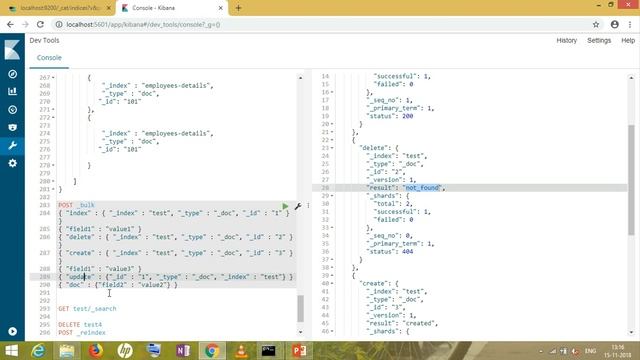
Task: Open Dashboard from the circular sidebar icon
Action: coord(13,109)
